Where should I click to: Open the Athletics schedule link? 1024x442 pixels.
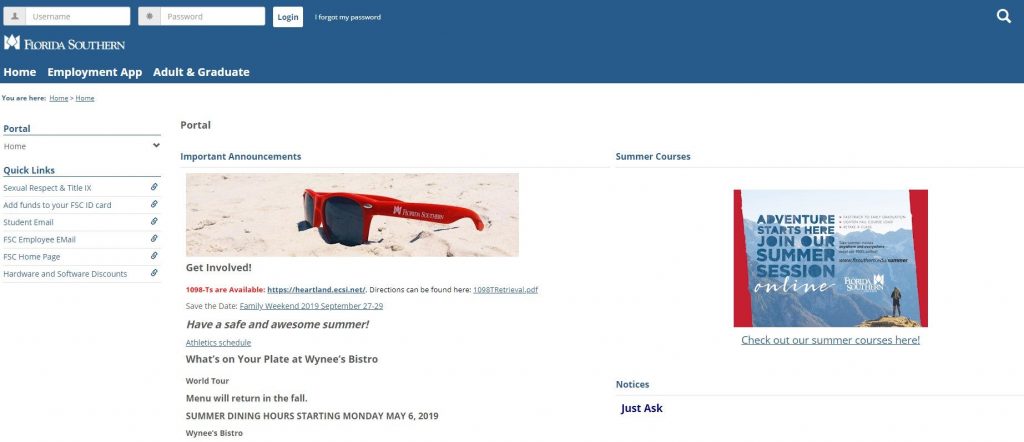coord(218,343)
